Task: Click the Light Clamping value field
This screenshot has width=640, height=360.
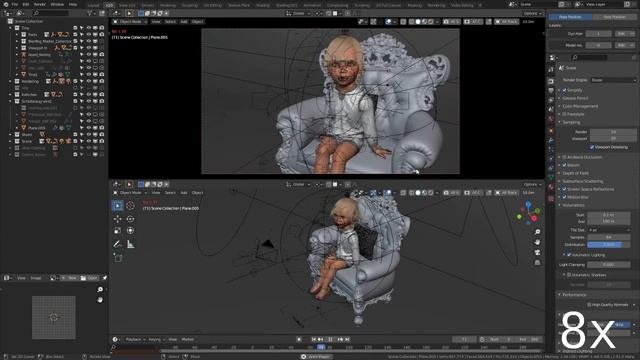Action: tap(608, 264)
